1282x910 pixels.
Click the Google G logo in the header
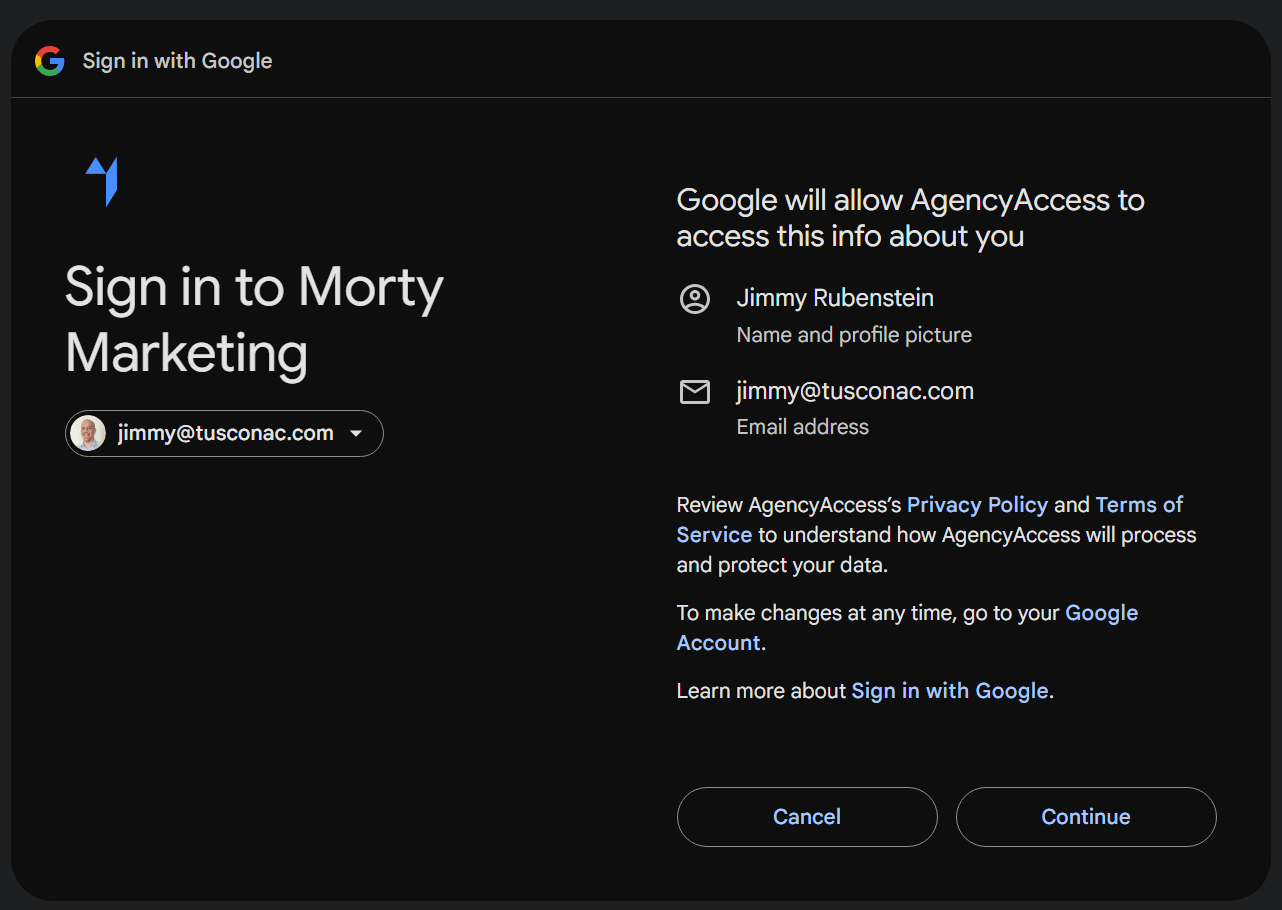(x=49, y=60)
